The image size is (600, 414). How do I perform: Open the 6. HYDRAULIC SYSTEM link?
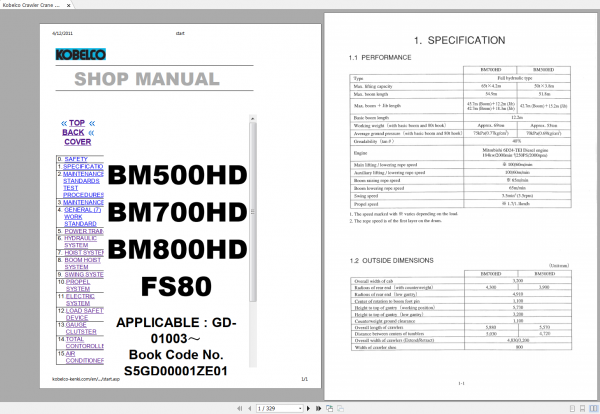coord(80,241)
